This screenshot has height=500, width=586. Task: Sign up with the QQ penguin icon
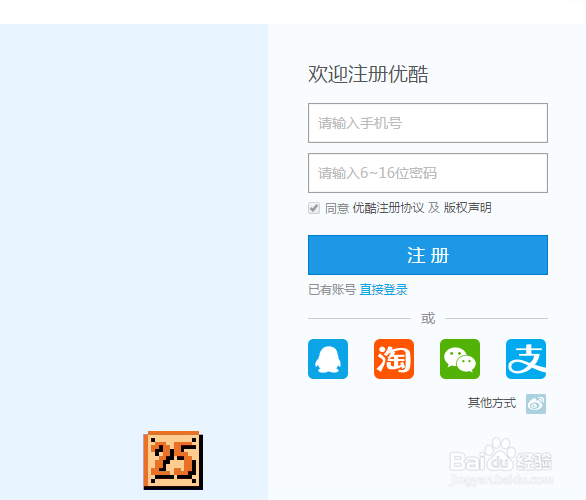click(x=328, y=359)
